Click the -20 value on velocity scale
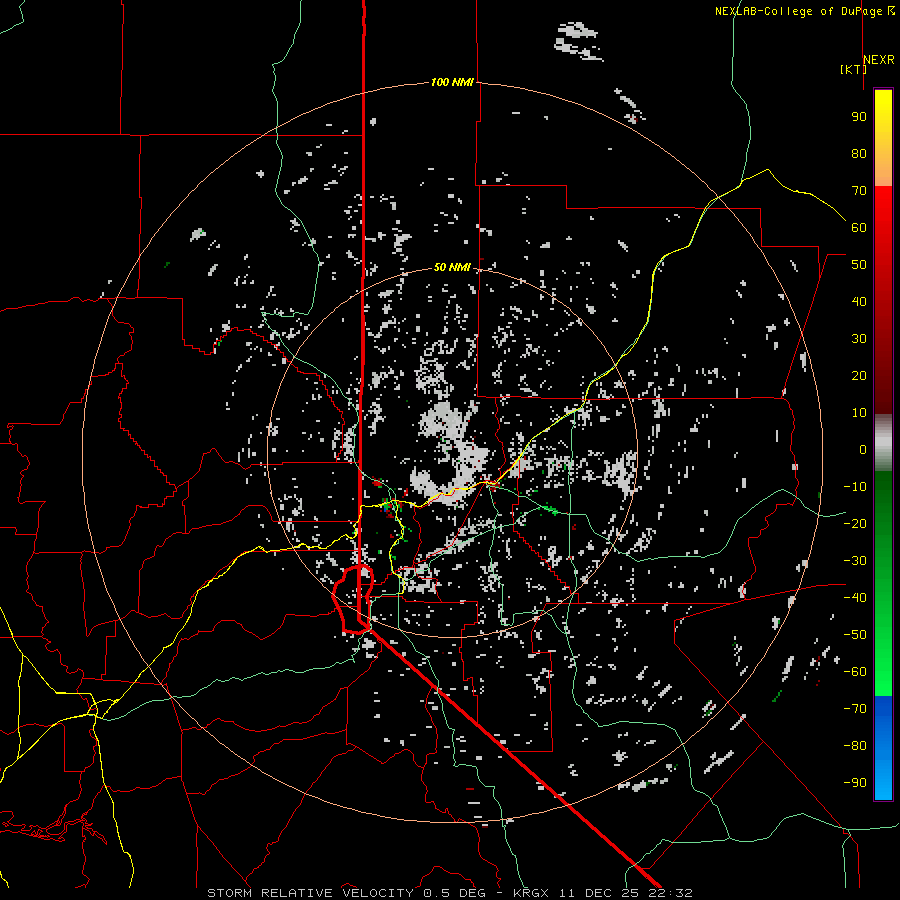Screen dimensions: 900x900 point(855,523)
